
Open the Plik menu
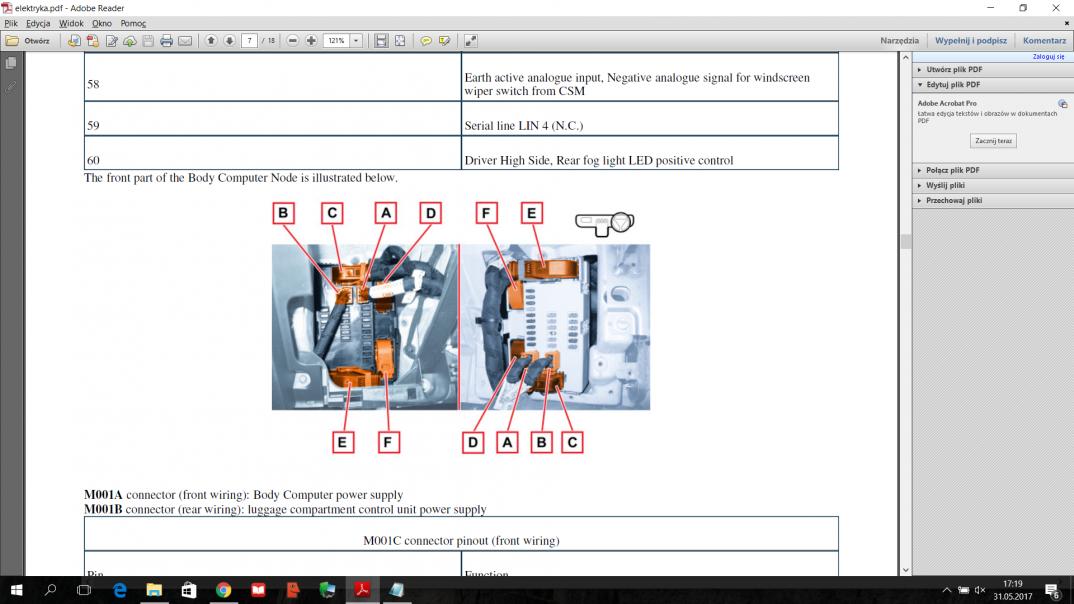click(11, 23)
